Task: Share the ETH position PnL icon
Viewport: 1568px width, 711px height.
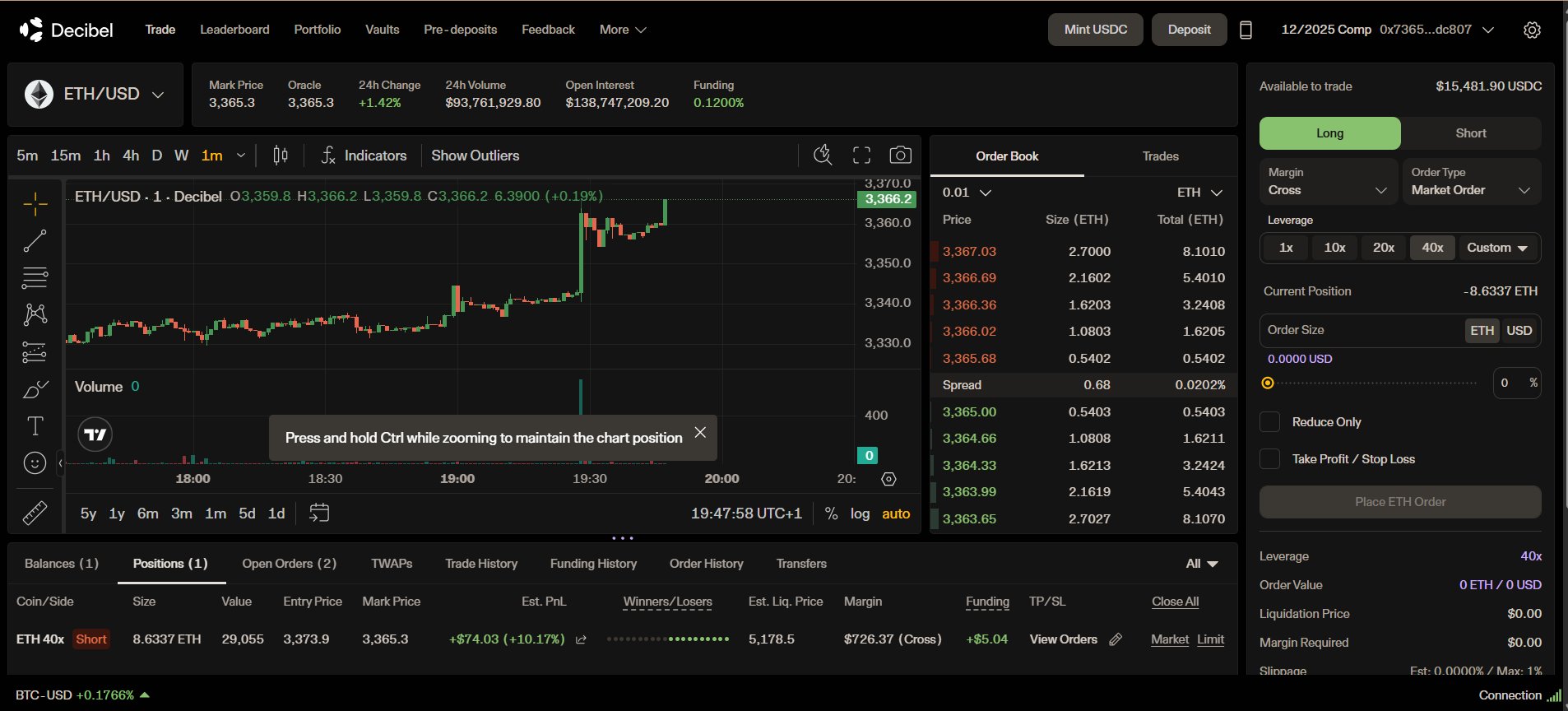Action: point(581,639)
